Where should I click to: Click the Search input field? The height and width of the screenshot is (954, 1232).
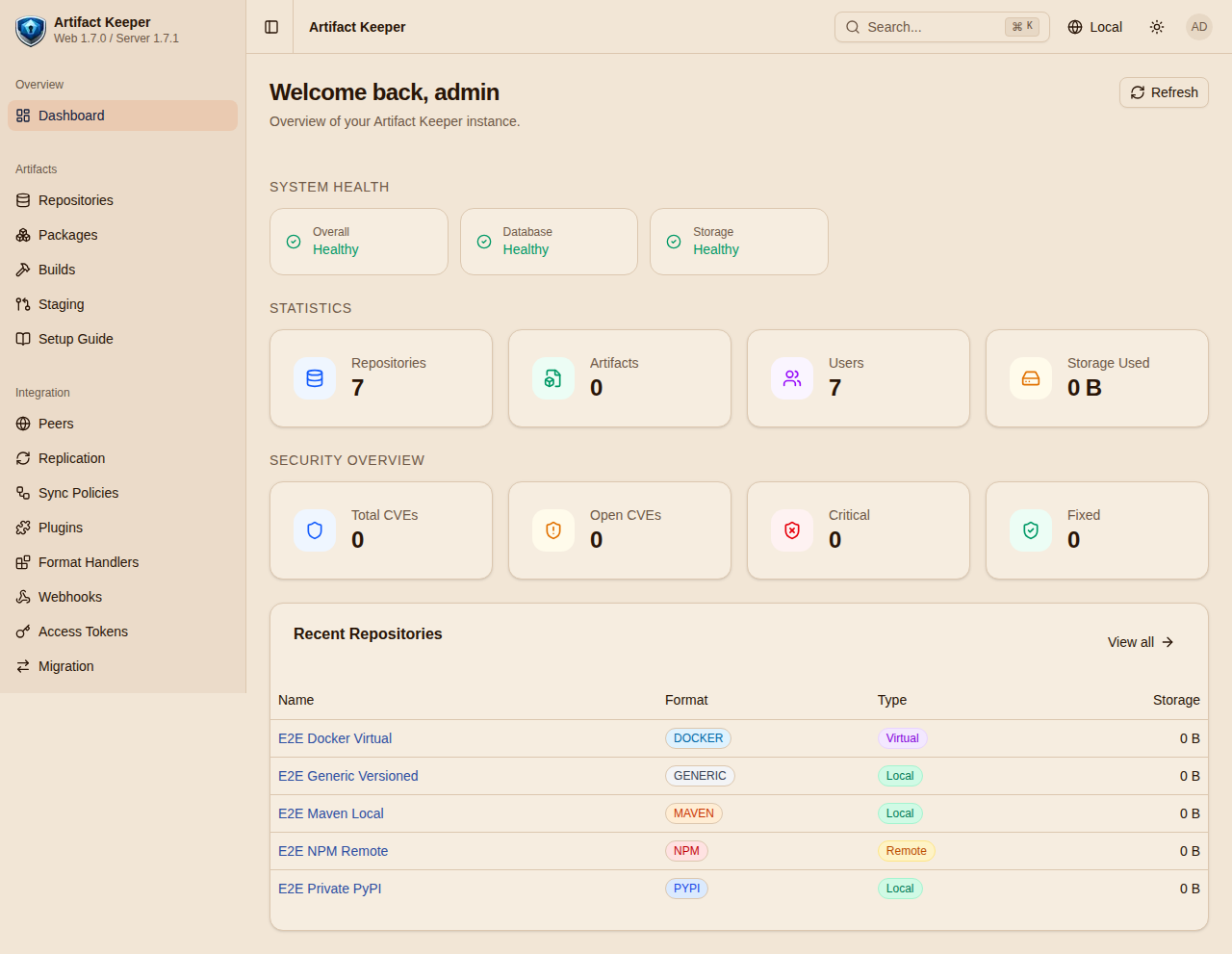point(941,27)
